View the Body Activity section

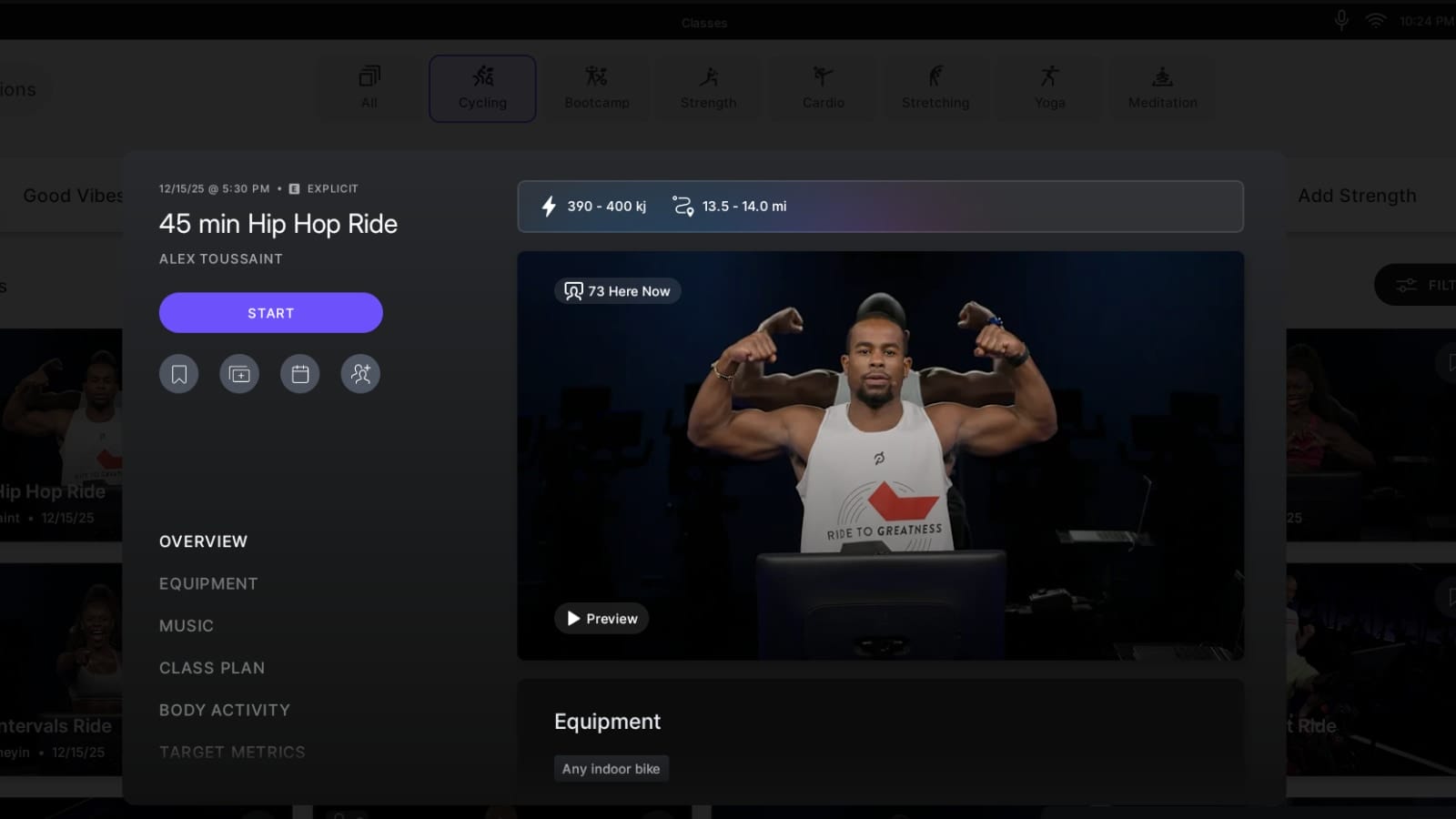pyautogui.click(x=225, y=710)
